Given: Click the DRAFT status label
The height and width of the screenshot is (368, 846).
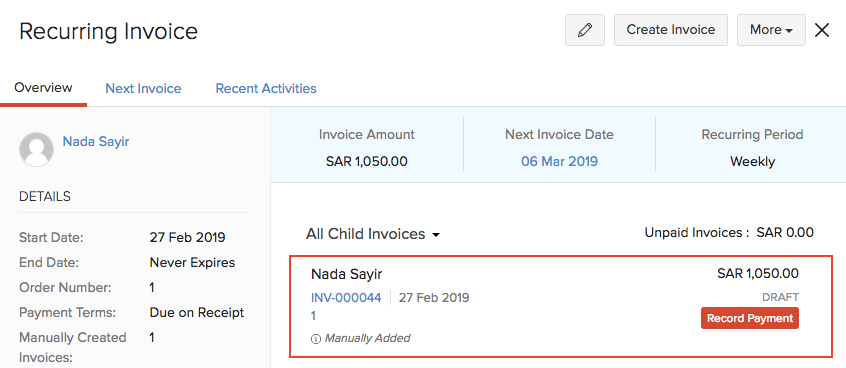Looking at the screenshot, I should click(x=780, y=297).
